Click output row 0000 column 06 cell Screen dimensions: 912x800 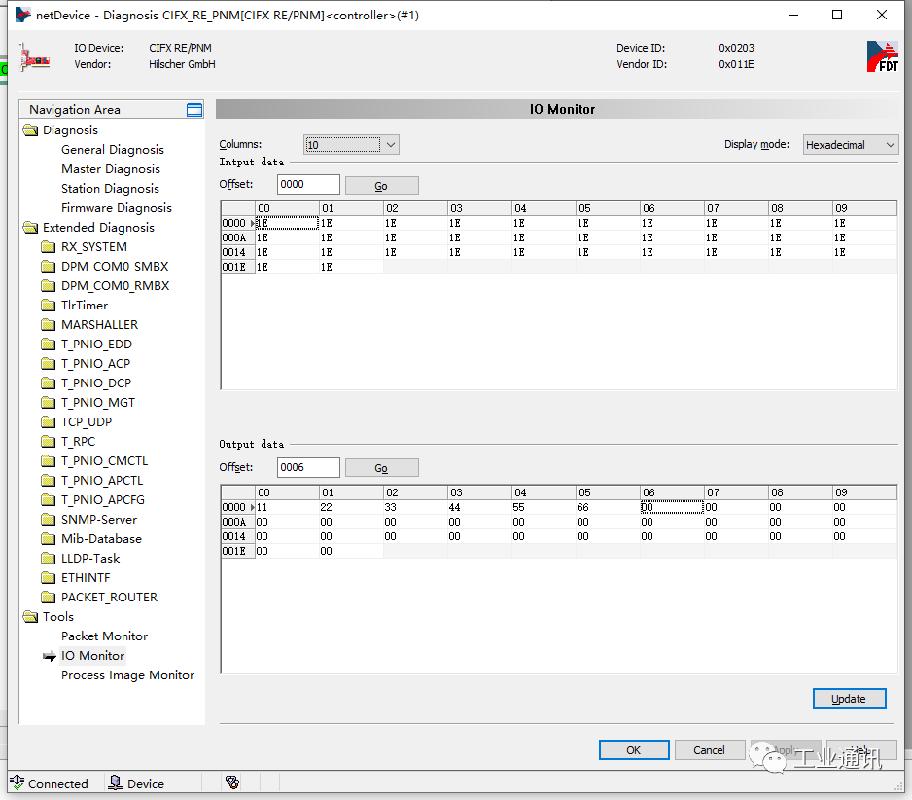[x=672, y=507]
